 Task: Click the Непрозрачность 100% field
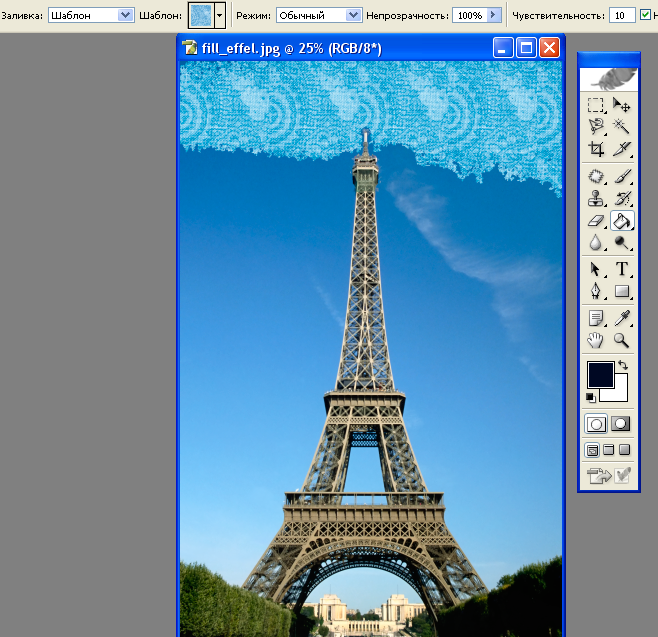pyautogui.click(x=470, y=16)
